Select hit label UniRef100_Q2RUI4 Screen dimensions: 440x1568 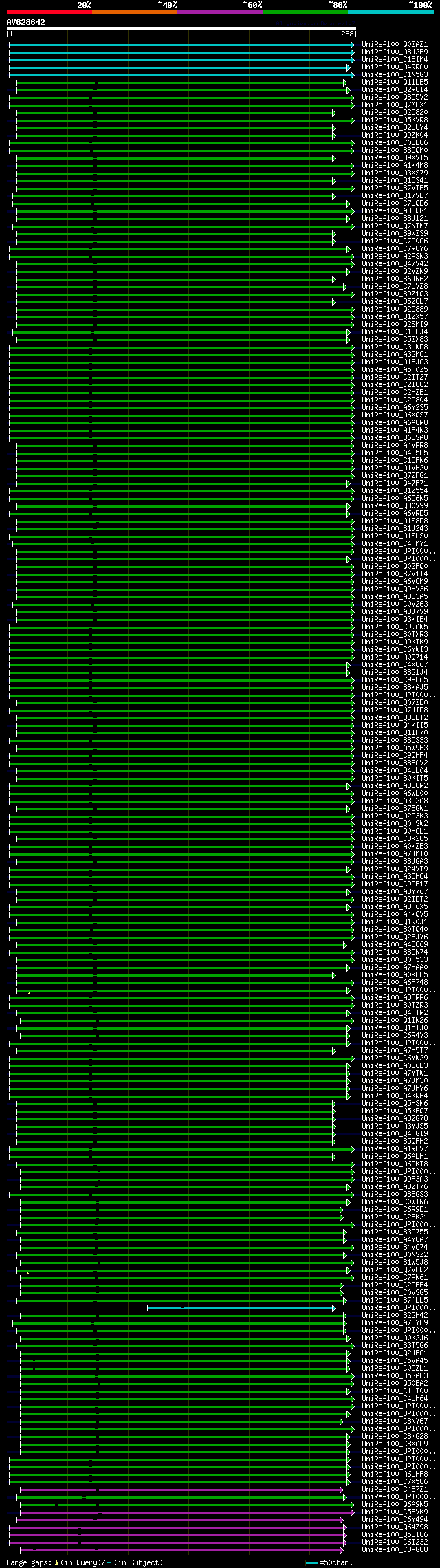coord(395,90)
